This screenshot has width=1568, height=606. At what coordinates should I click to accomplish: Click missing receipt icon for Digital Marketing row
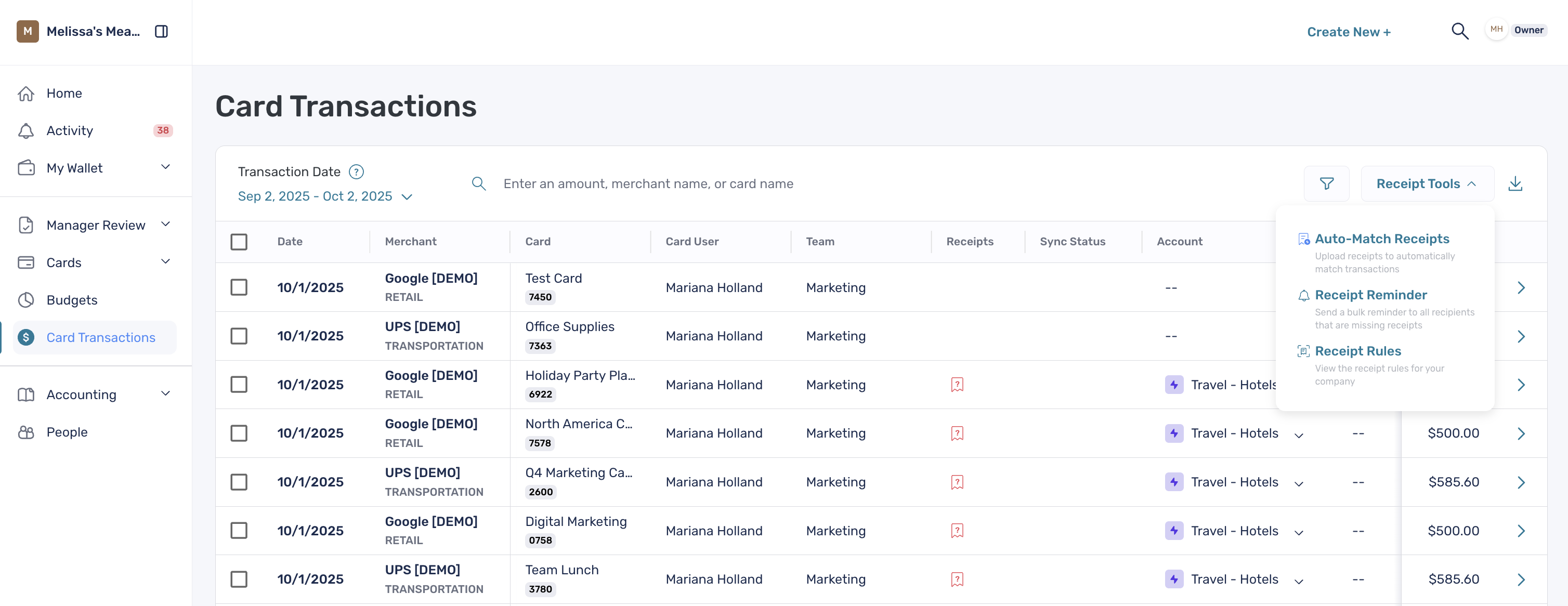pos(958,531)
